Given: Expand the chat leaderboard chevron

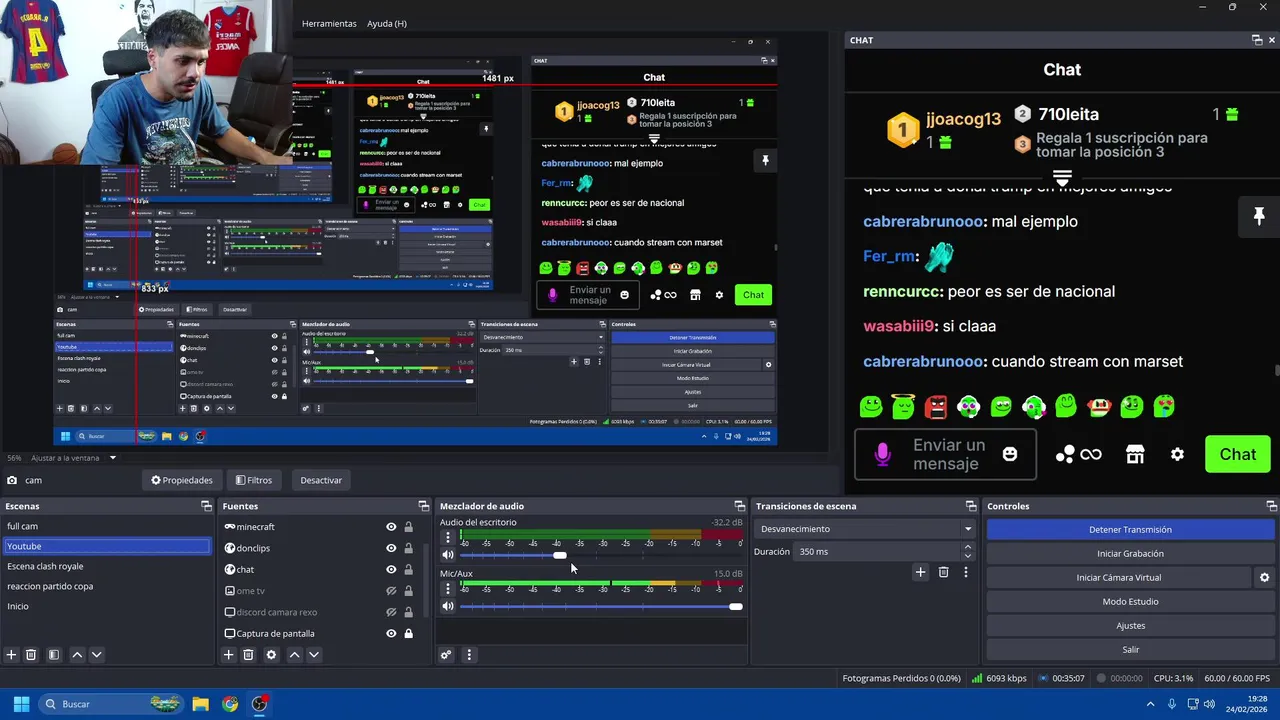Looking at the screenshot, I should coord(1062,177).
